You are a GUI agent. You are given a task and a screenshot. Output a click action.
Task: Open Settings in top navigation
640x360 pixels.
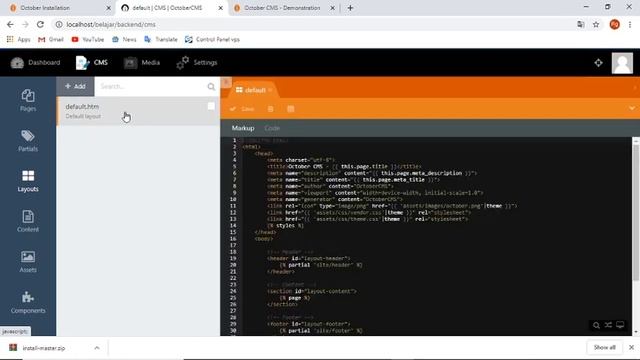tap(197, 62)
